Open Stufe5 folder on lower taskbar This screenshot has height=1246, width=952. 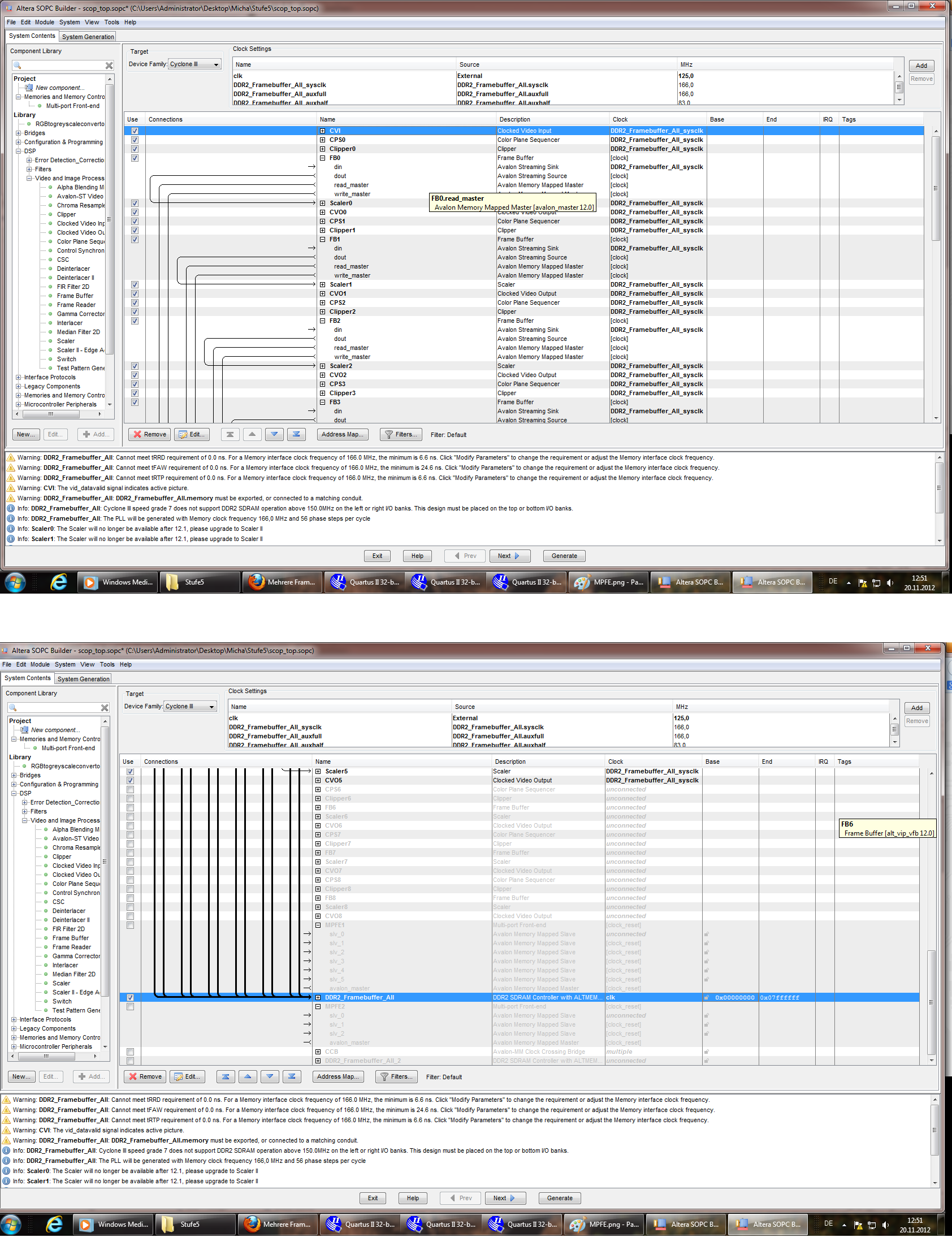(x=196, y=1225)
